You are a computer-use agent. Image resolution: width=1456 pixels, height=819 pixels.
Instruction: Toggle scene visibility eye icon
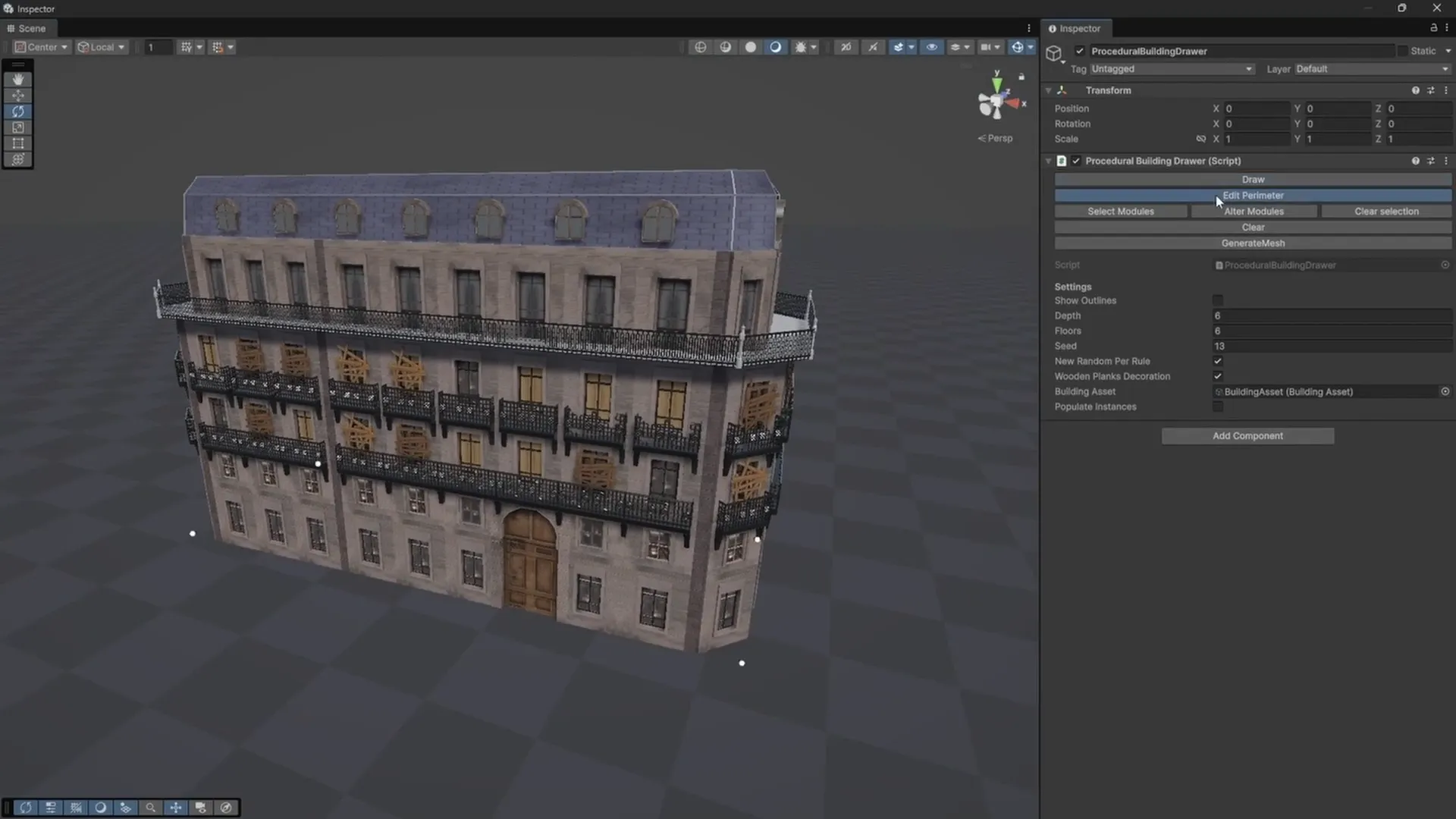coord(931,47)
